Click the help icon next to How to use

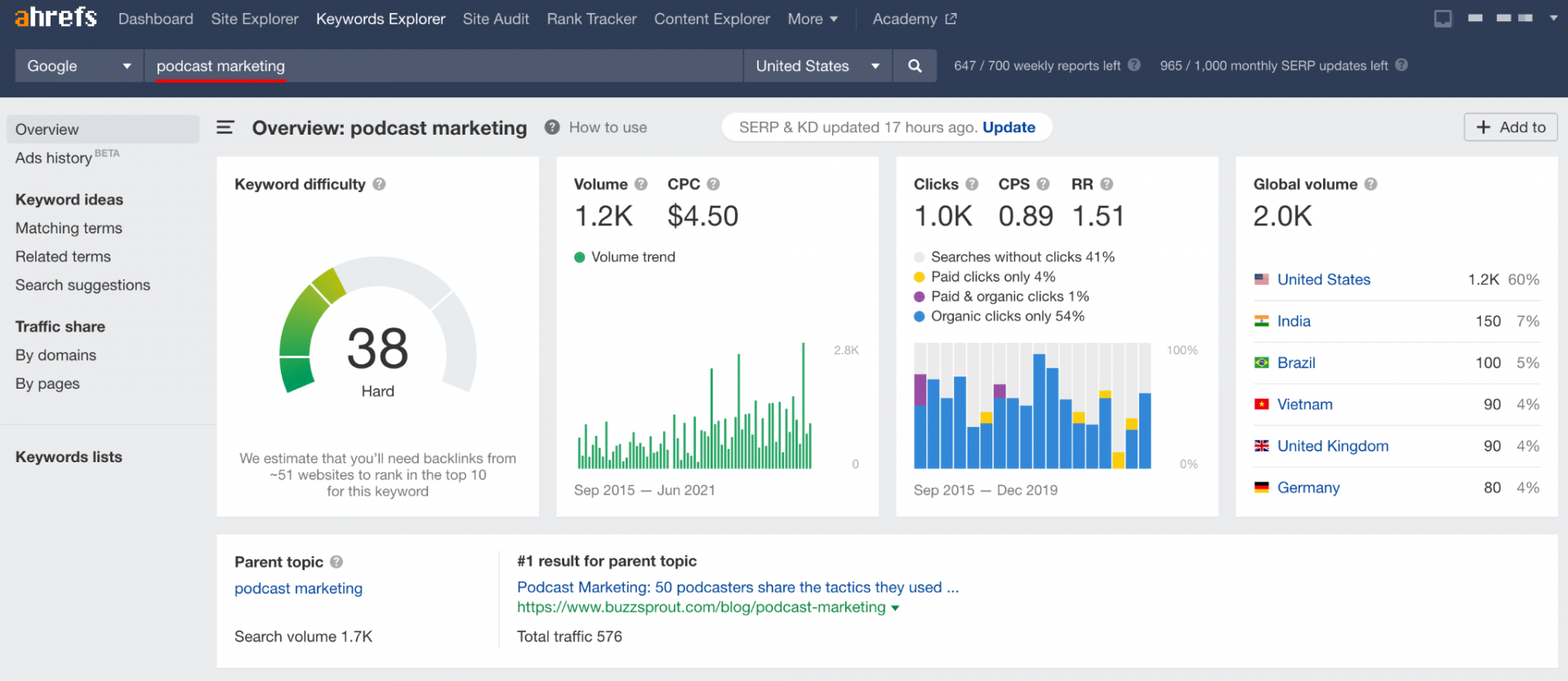tap(552, 127)
